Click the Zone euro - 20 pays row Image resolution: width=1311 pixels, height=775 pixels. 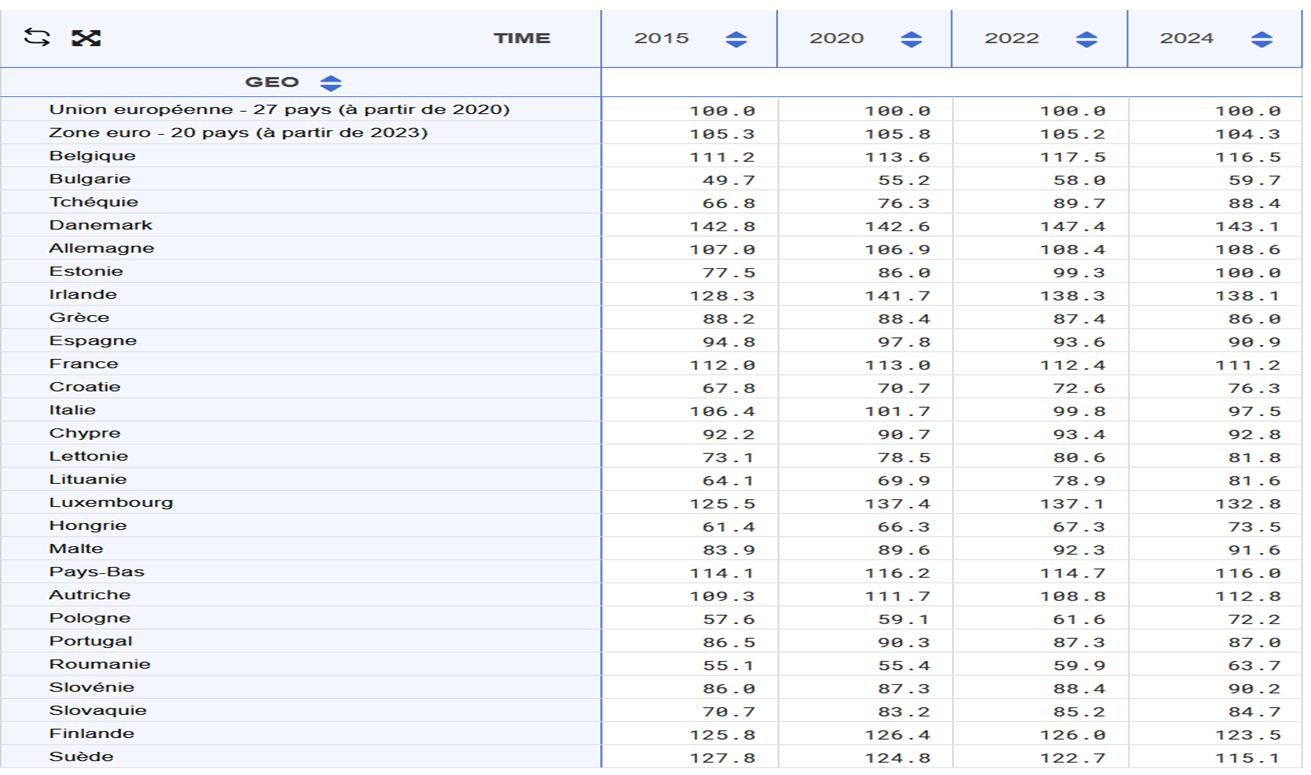click(x=238, y=133)
